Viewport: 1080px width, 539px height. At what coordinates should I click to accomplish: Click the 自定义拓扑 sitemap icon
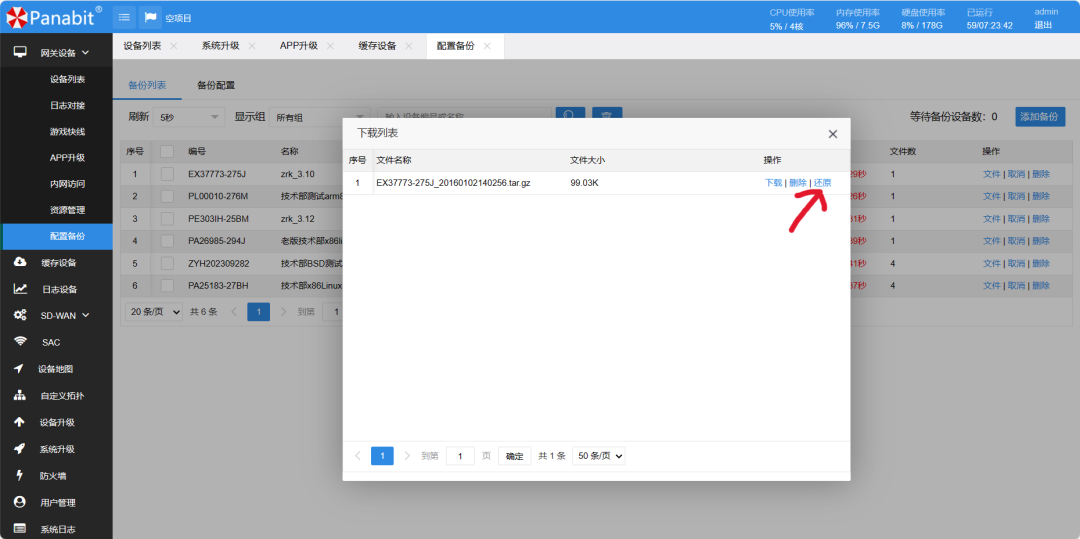[x=19, y=396]
